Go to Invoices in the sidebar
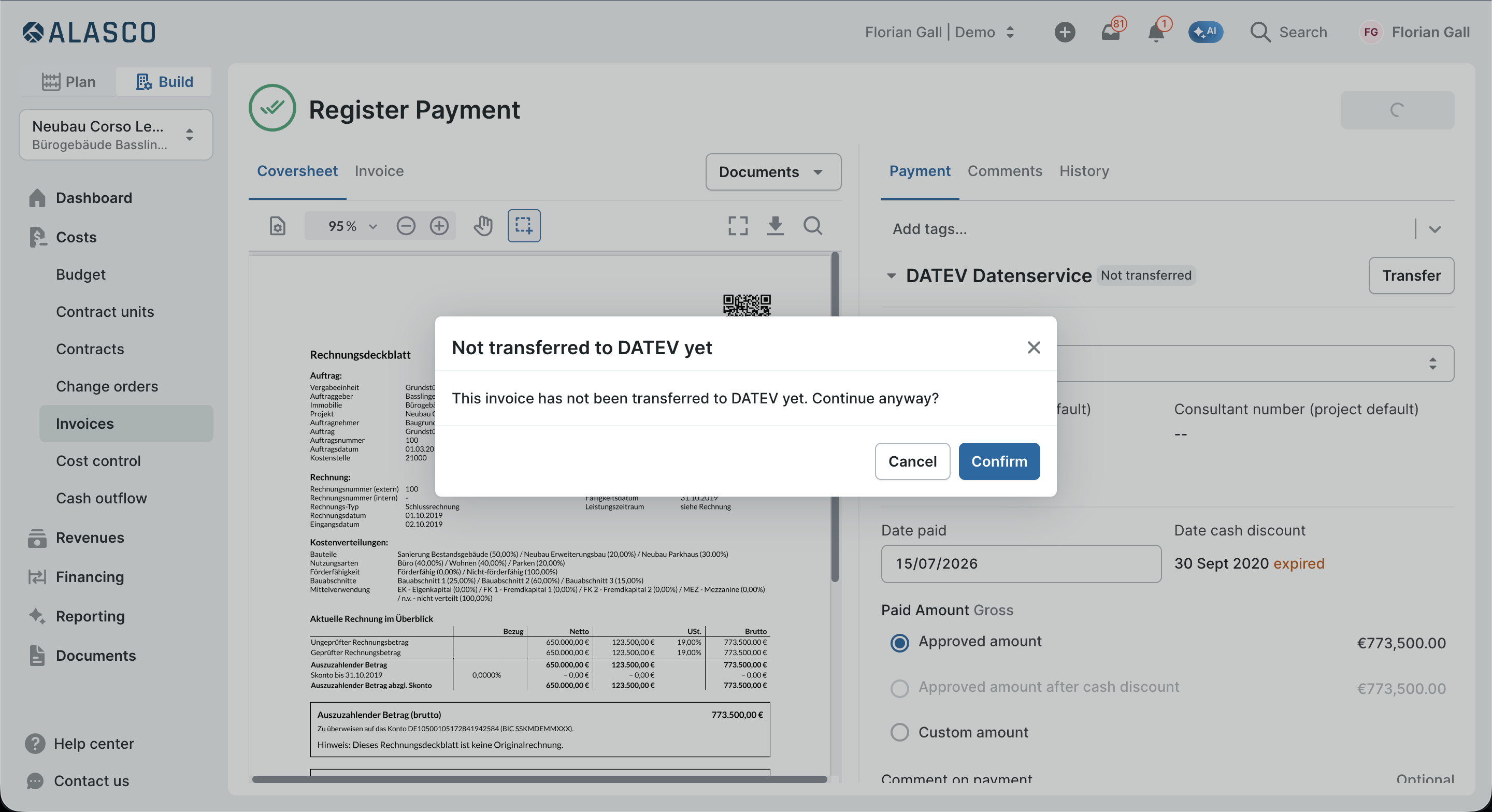1492x812 pixels. click(126, 424)
